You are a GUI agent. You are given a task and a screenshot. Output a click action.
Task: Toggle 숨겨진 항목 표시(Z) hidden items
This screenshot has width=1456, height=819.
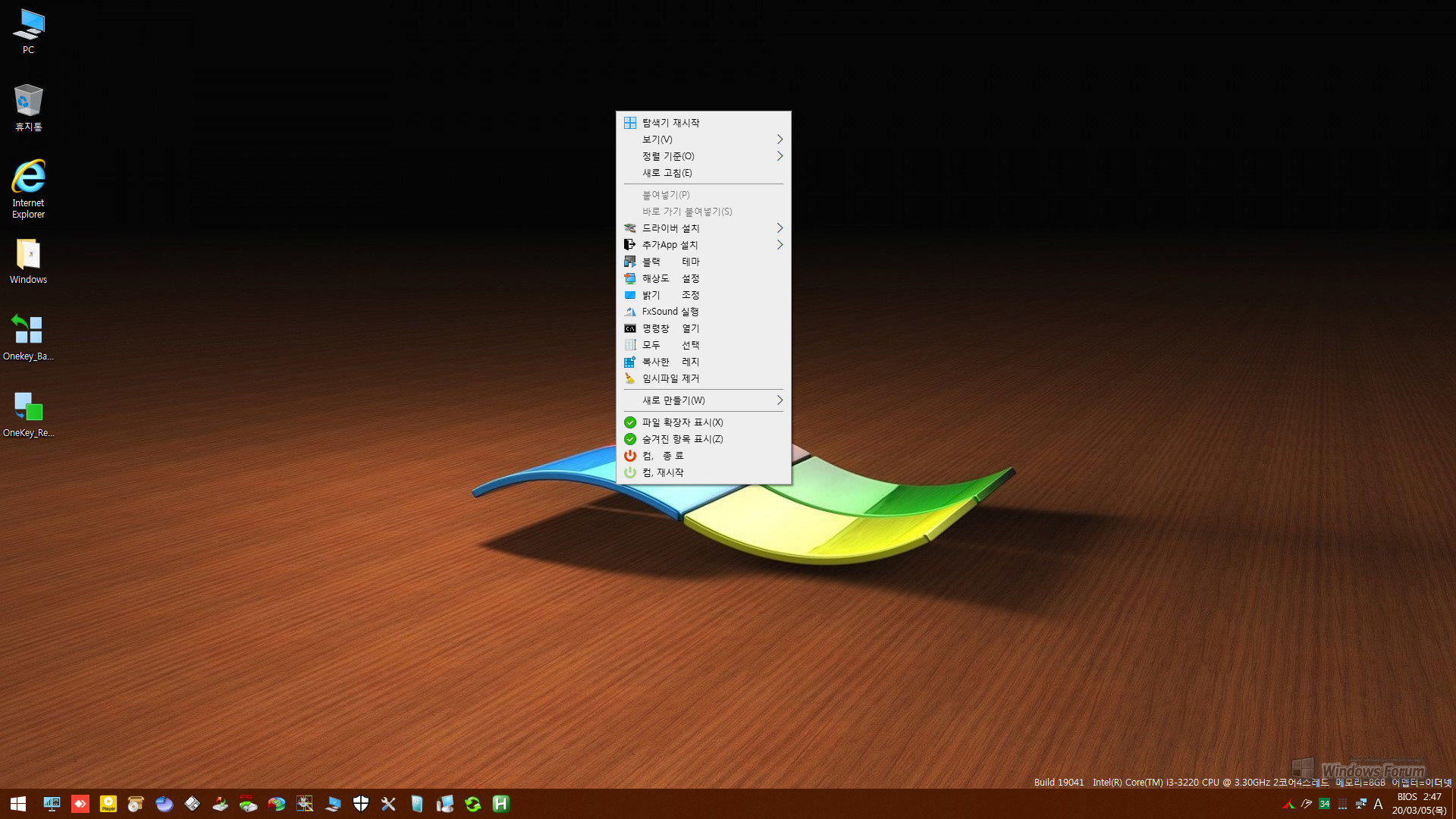coord(703,439)
